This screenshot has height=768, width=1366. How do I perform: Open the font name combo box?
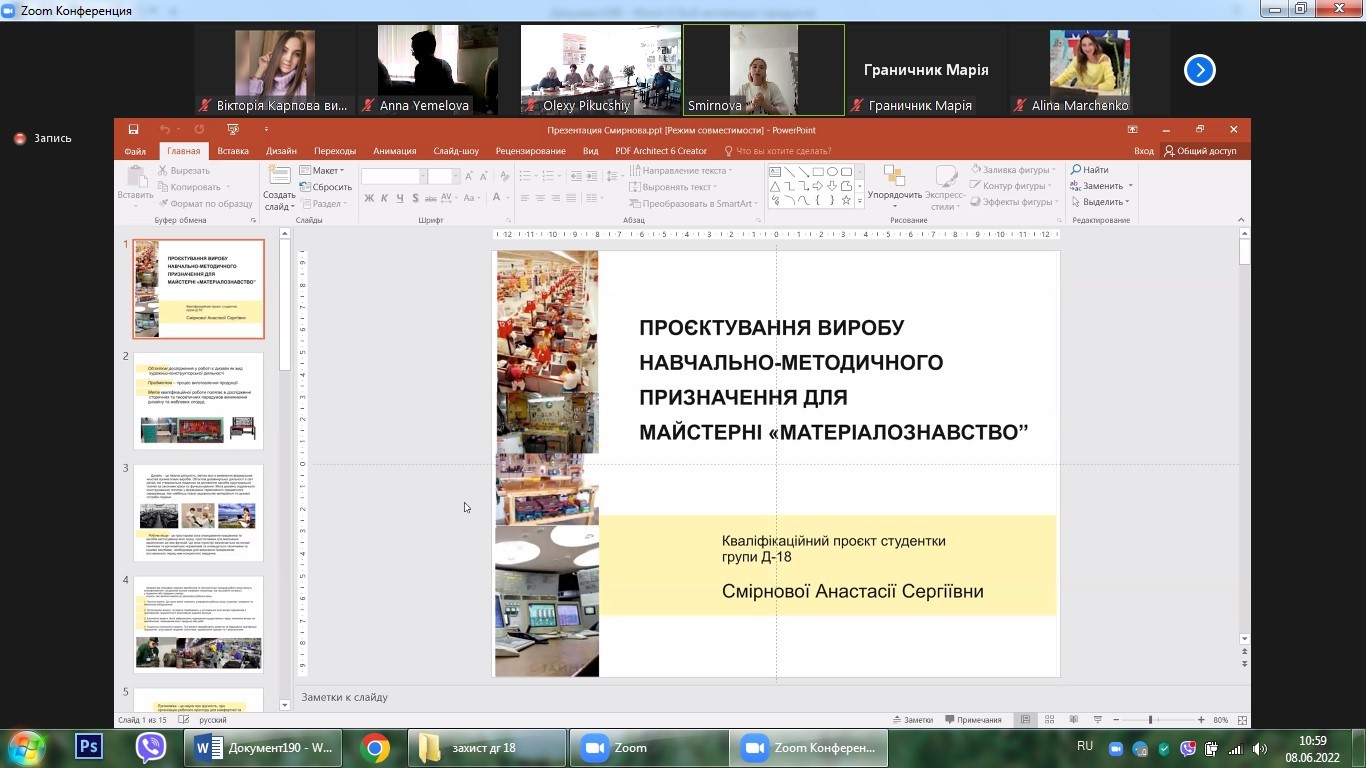click(393, 176)
